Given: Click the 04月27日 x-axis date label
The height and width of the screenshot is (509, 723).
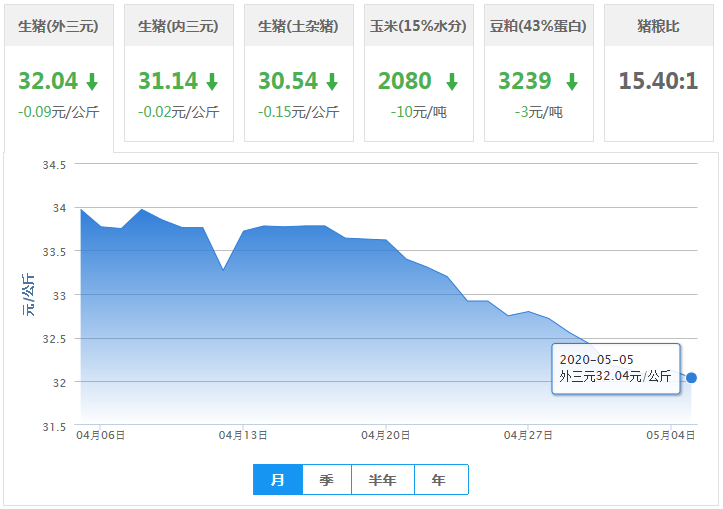Looking at the screenshot, I should pos(528,435).
